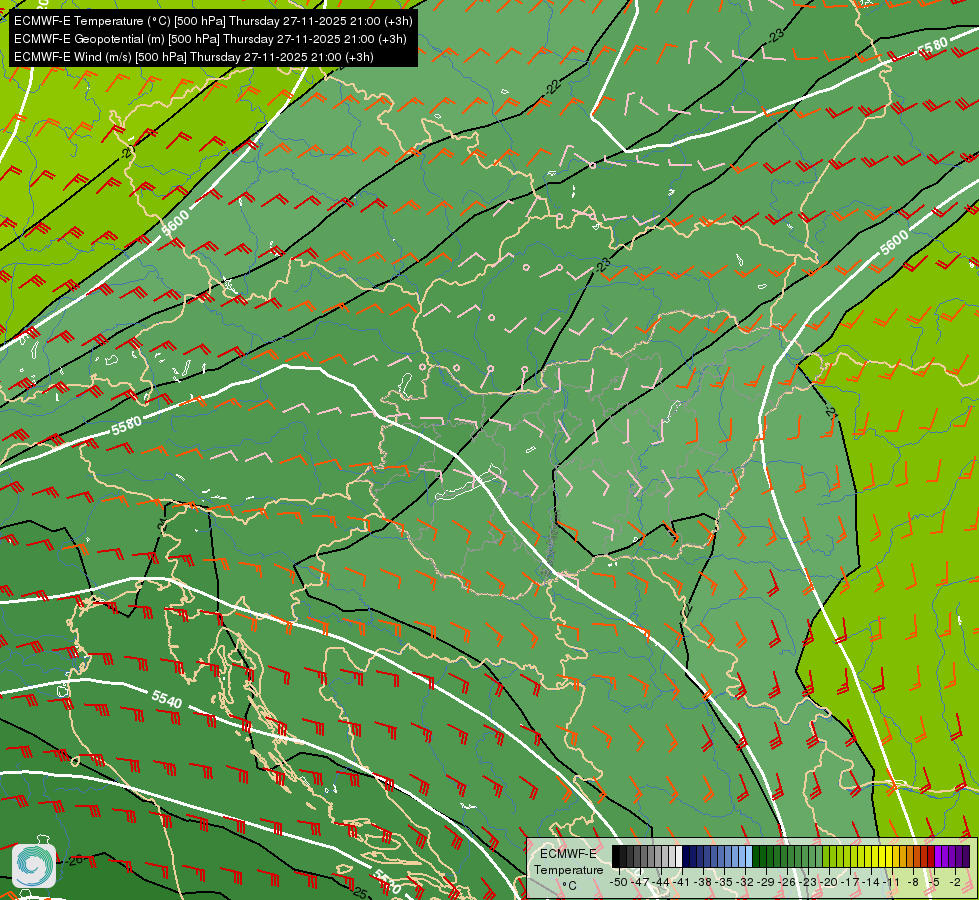Click the -47 tick label in the legend
Viewport: 979px width, 900px height.
640,883
